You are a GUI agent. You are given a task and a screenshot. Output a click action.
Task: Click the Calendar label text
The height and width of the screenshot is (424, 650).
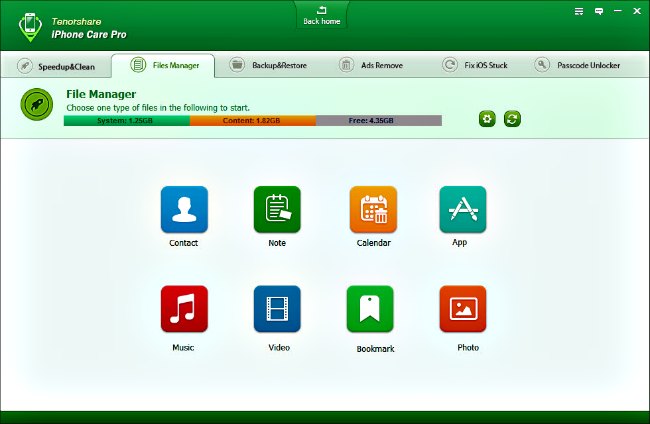click(x=374, y=243)
